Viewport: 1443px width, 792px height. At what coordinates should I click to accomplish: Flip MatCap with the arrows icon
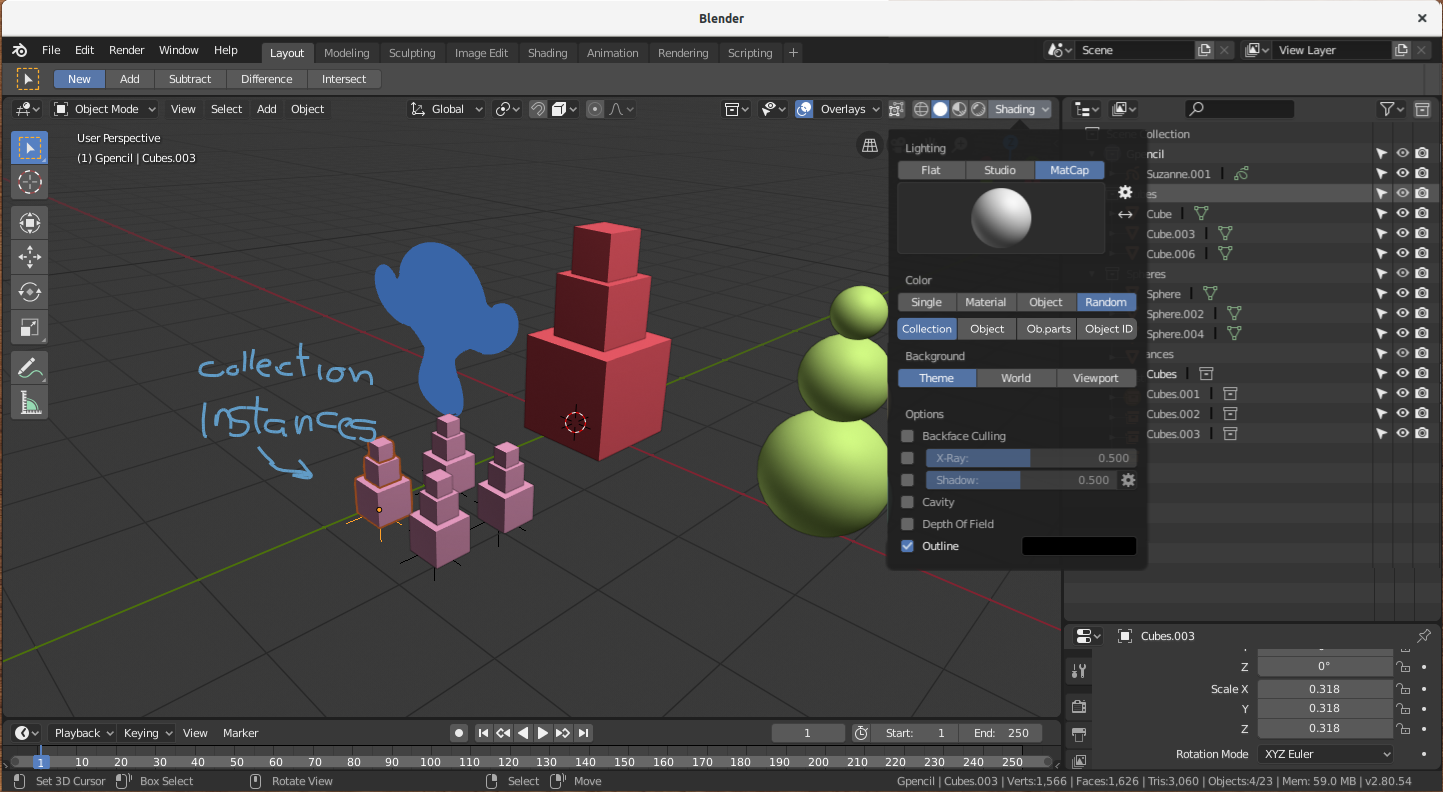pos(1125,214)
